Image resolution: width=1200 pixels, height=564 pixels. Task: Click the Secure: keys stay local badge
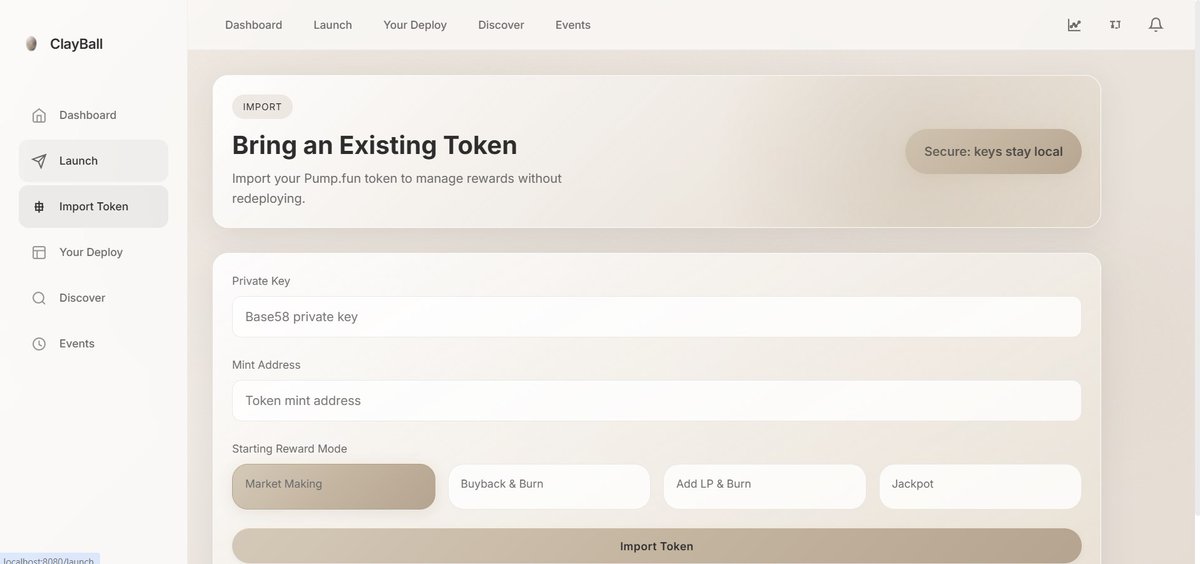tap(993, 152)
